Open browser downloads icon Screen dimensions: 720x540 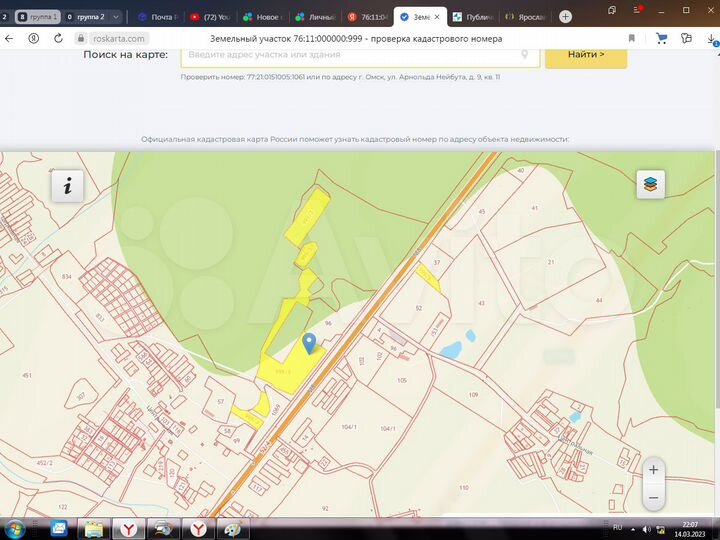click(711, 38)
